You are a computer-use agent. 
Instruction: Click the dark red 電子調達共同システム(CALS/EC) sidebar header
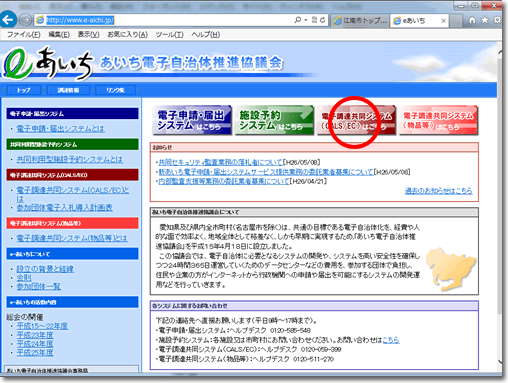(72, 175)
